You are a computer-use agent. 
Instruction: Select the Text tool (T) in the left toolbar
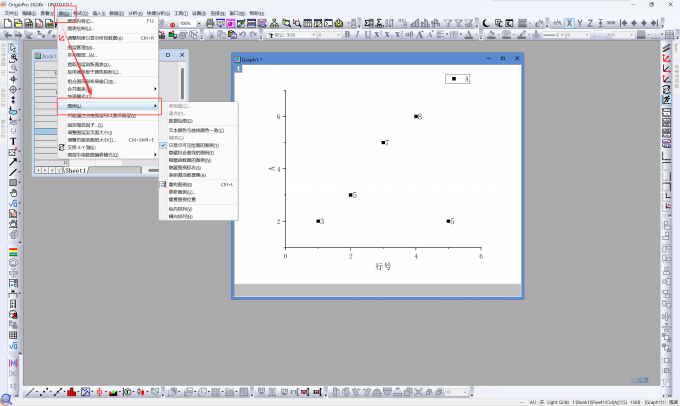[13, 141]
